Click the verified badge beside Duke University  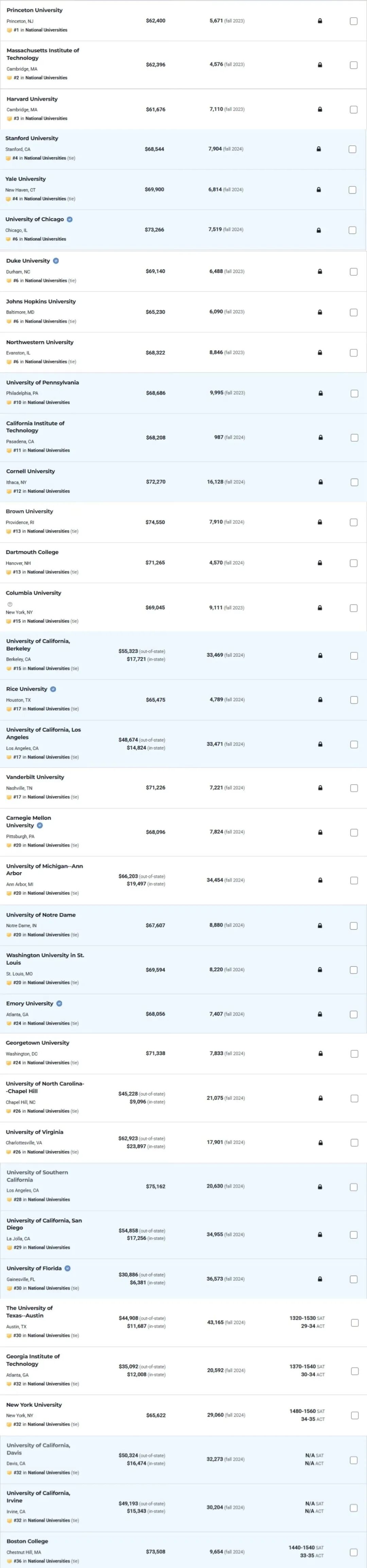click(56, 261)
